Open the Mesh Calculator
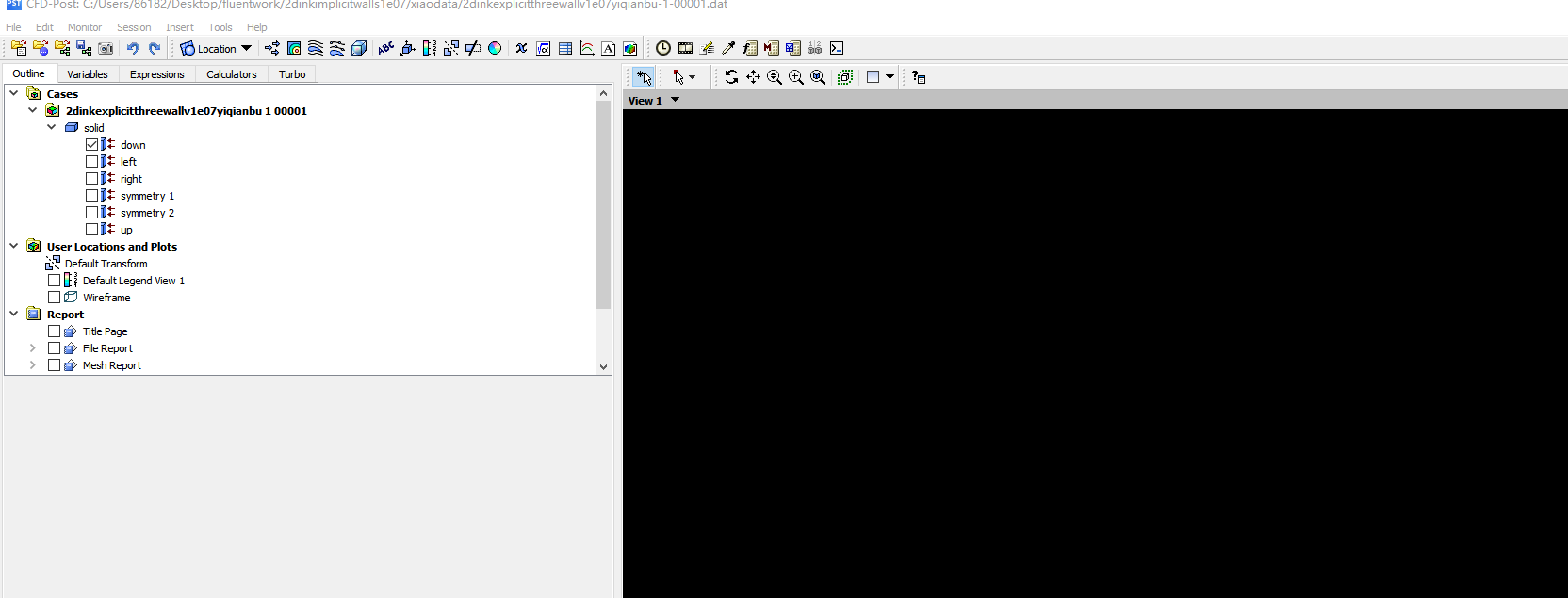The width and height of the screenshot is (1568, 598). point(793,48)
